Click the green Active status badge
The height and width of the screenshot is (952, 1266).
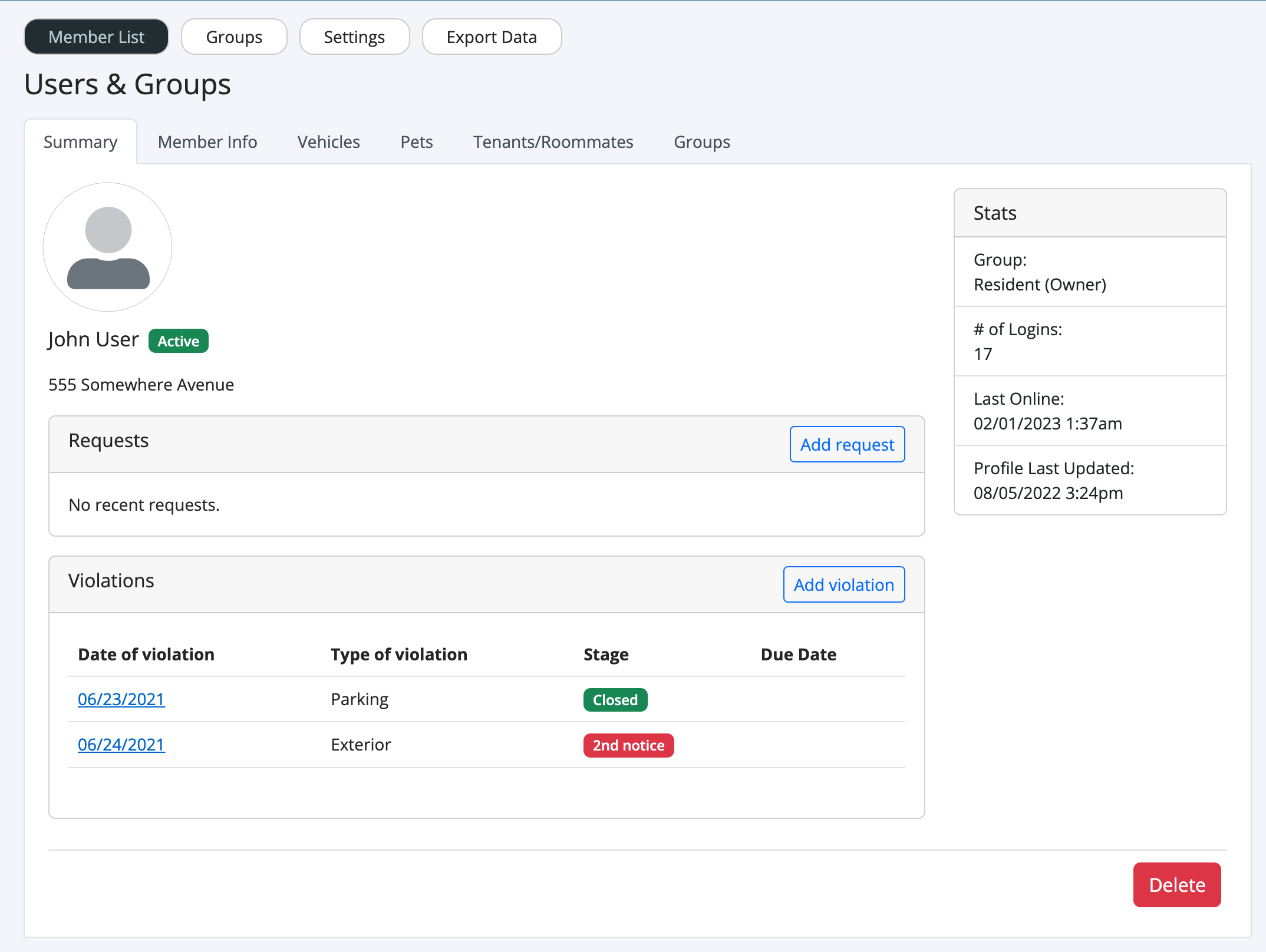pyautogui.click(x=179, y=341)
